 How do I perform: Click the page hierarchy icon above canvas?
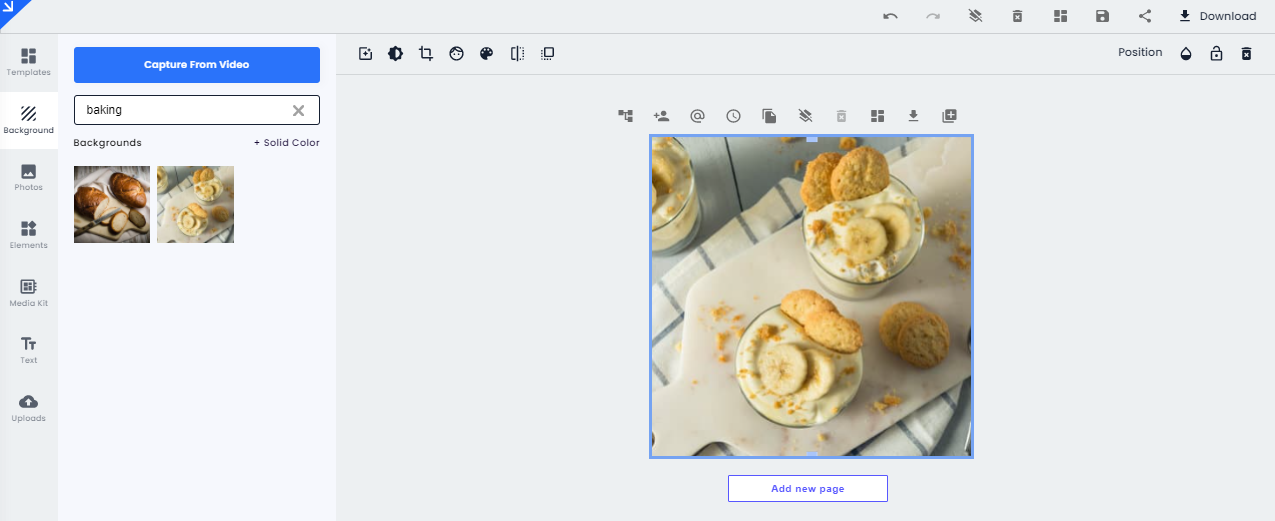(625, 116)
